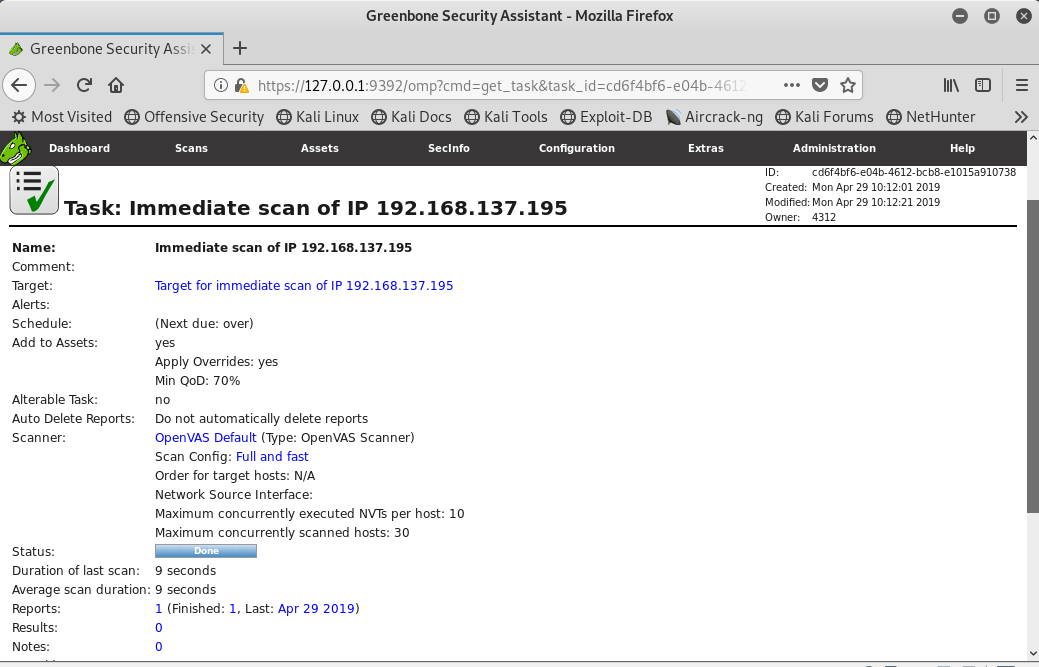Screen dimensions: 1039x667
Task: Click the task checklist icon beside the title
Action: click(34, 191)
